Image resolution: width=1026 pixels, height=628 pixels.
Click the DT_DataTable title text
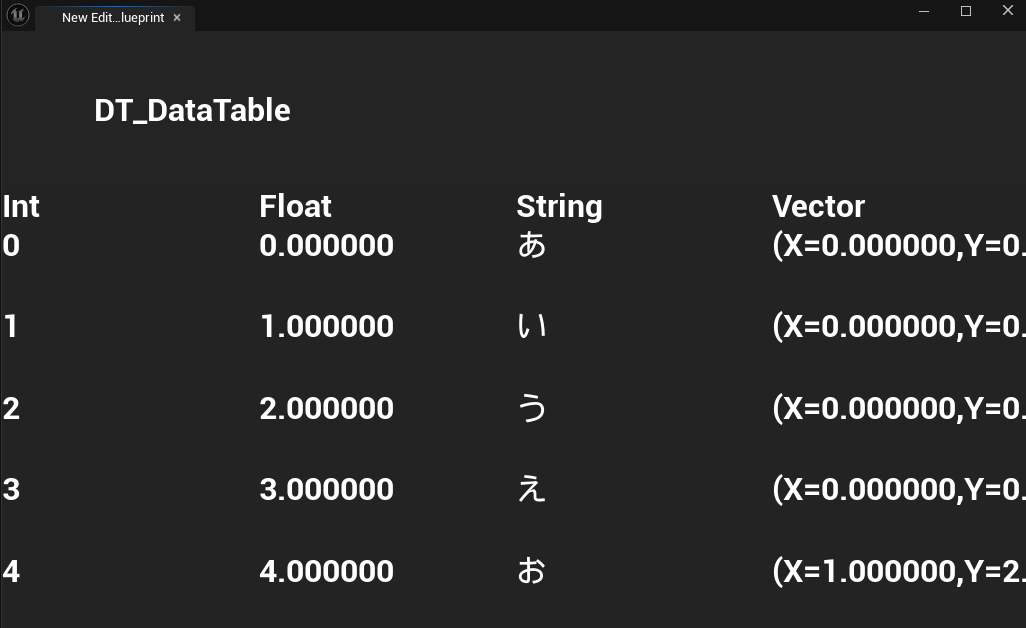click(192, 111)
